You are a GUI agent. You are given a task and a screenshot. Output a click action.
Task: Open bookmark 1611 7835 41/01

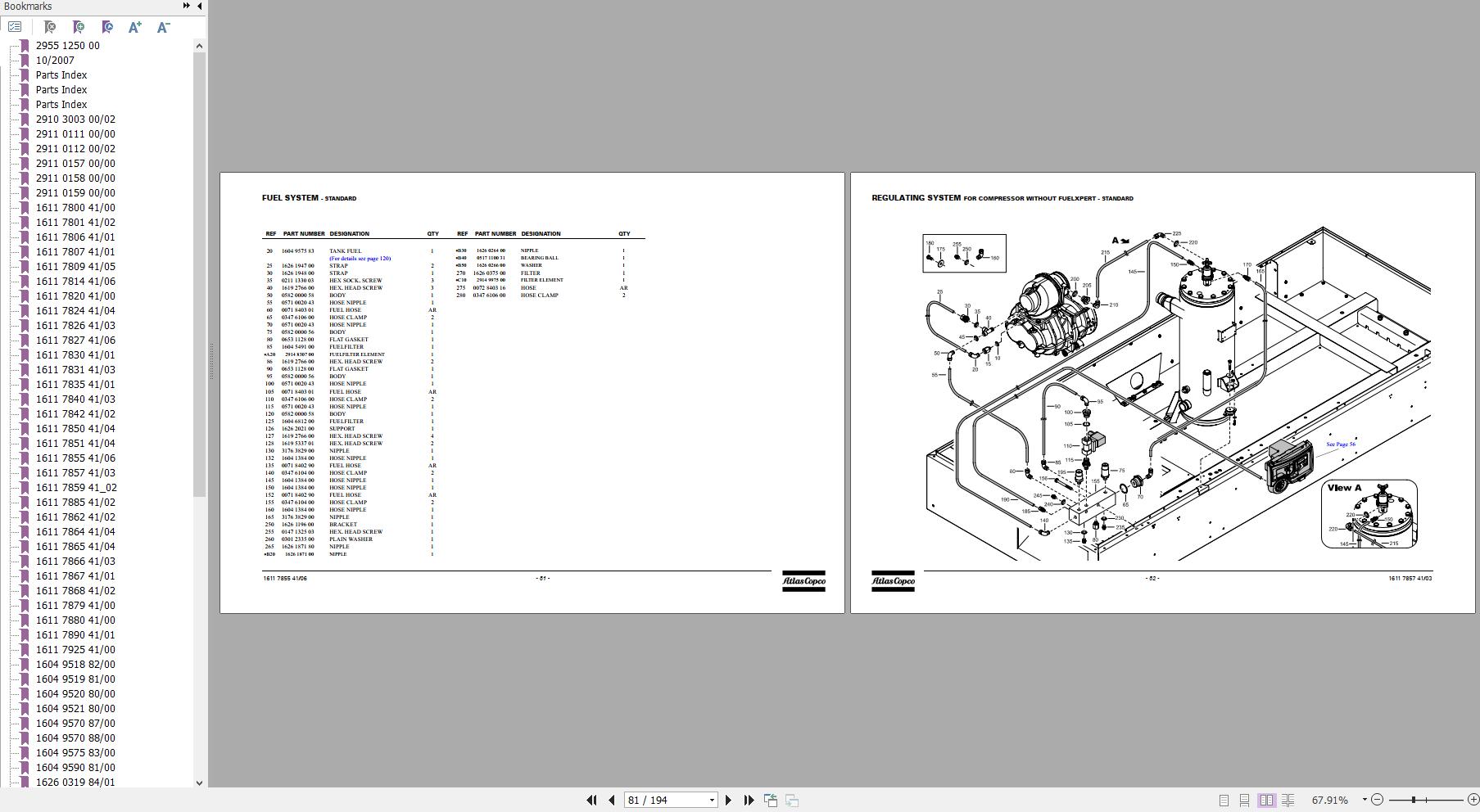(75, 385)
